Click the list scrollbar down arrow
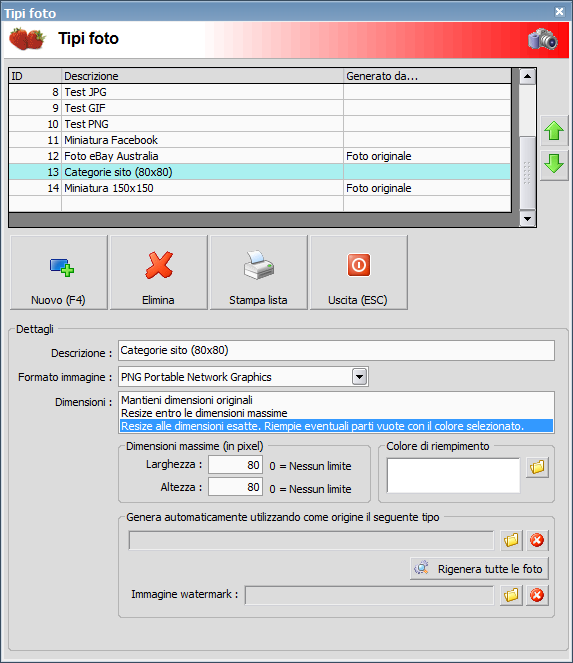This screenshot has width=573, height=663. coord(527,219)
